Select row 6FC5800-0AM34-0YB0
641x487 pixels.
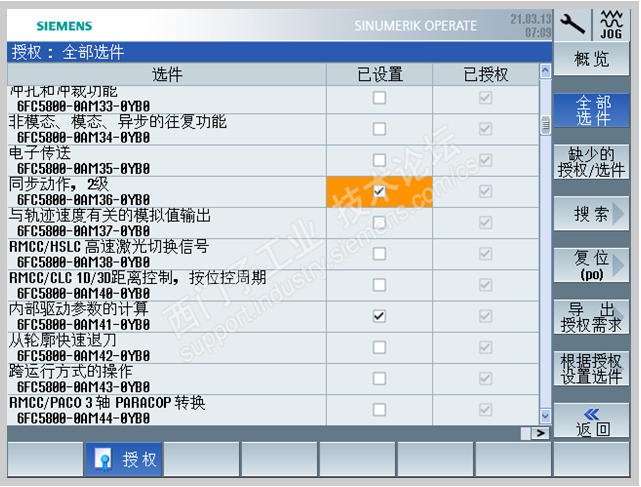(273, 129)
